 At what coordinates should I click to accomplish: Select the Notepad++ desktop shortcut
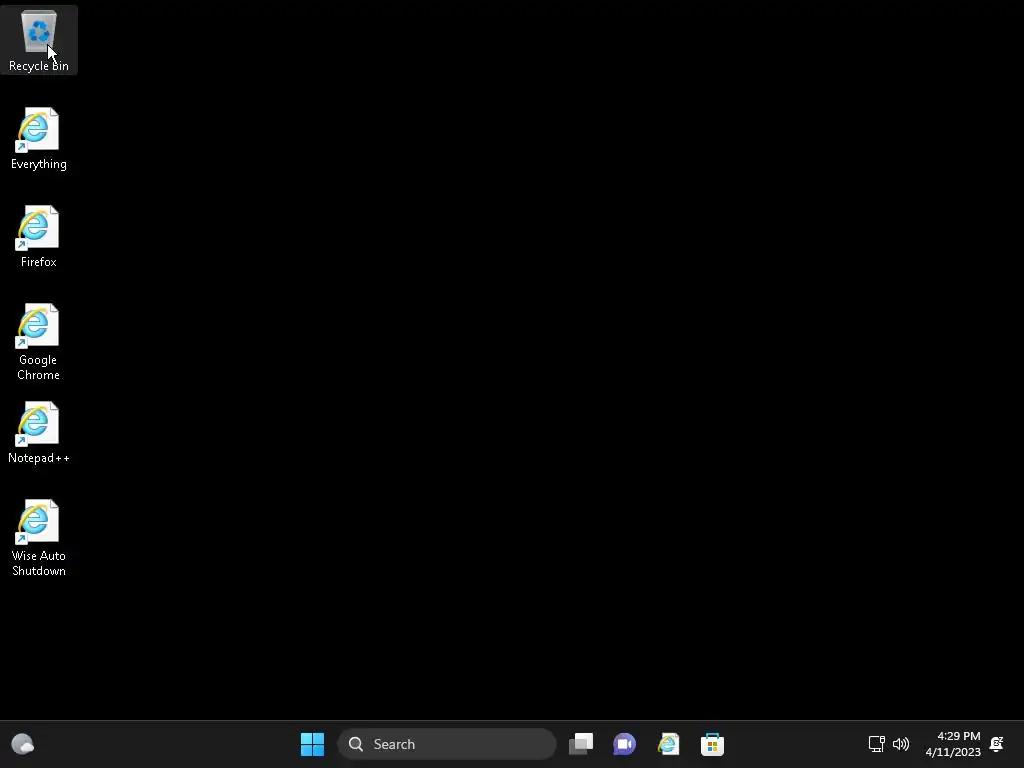click(x=39, y=432)
